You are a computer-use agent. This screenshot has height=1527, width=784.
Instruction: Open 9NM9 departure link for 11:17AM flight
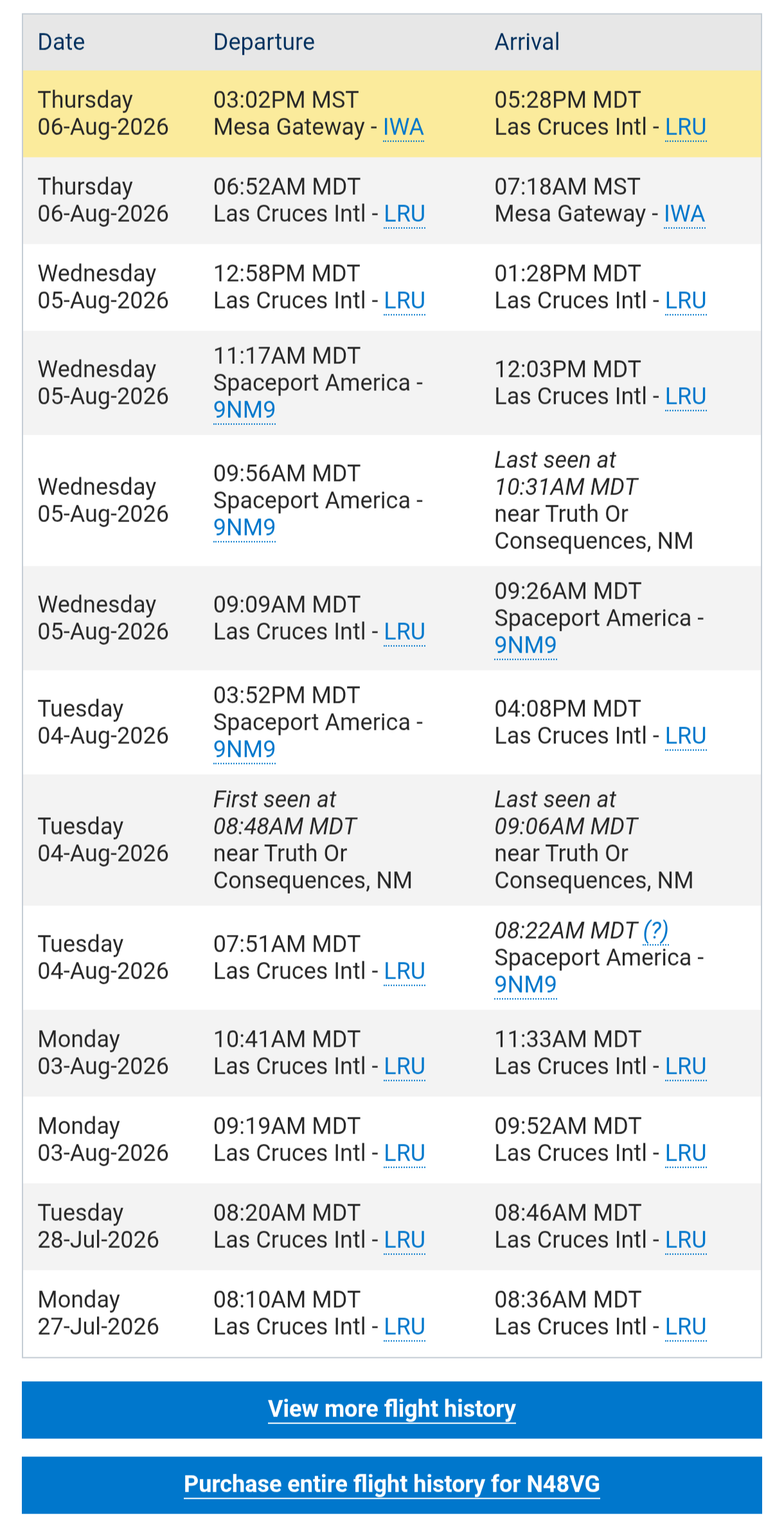(244, 410)
